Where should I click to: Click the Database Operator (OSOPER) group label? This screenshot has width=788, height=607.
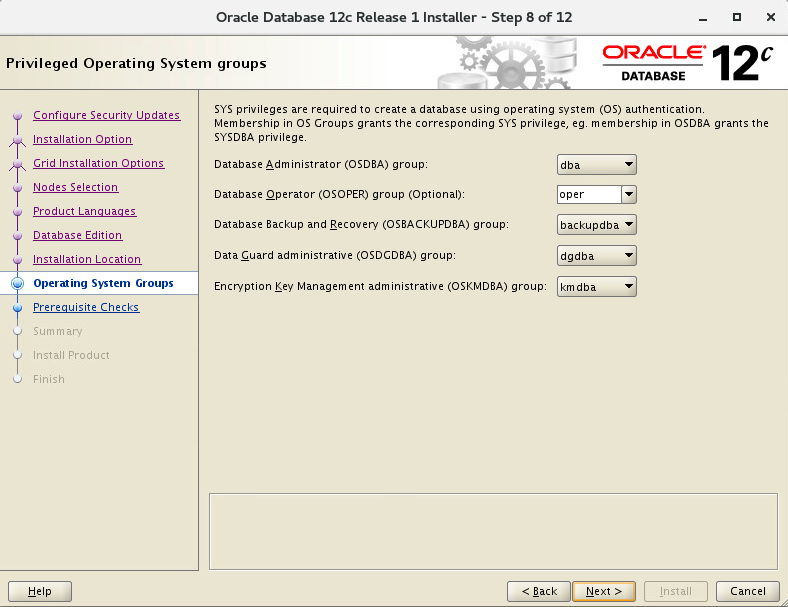(339, 194)
